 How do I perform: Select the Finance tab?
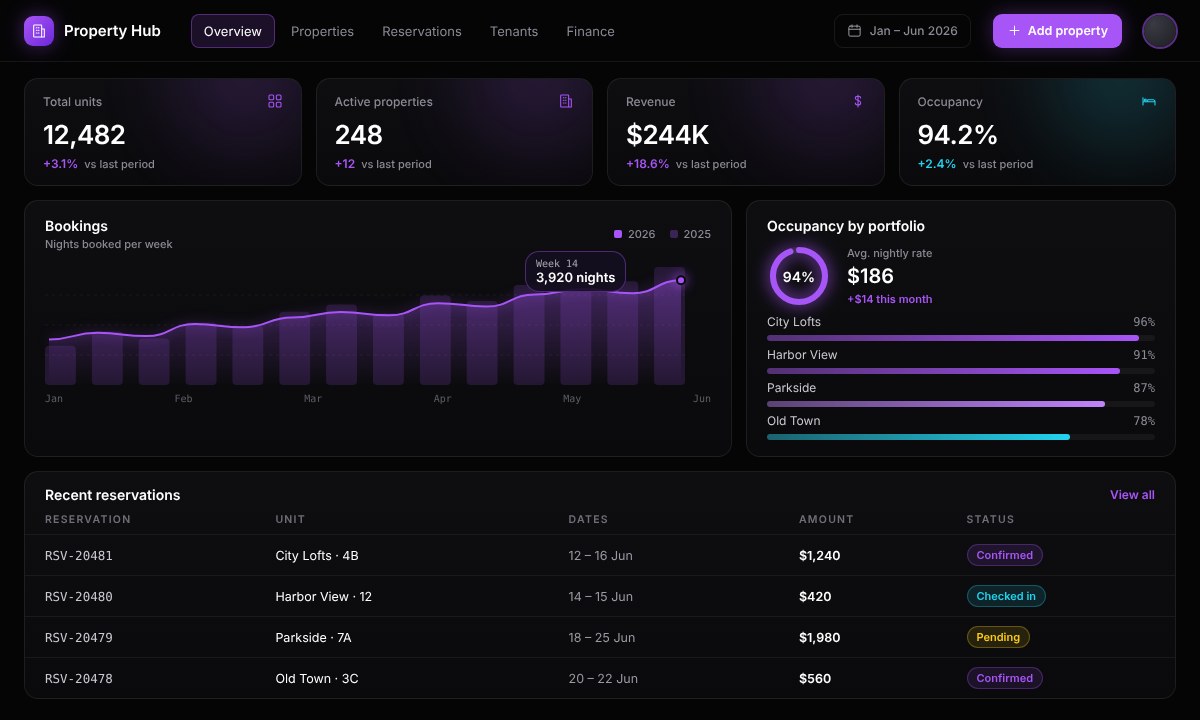590,31
